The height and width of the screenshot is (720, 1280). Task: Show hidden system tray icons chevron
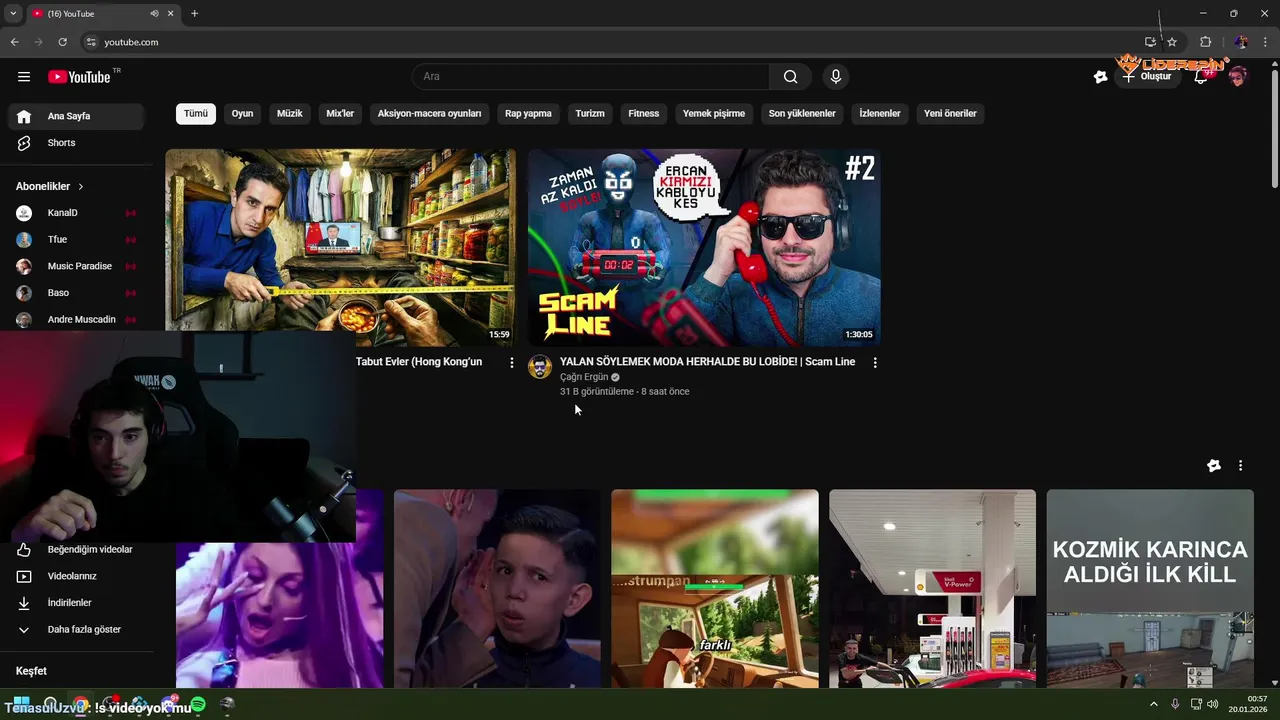(x=1153, y=705)
